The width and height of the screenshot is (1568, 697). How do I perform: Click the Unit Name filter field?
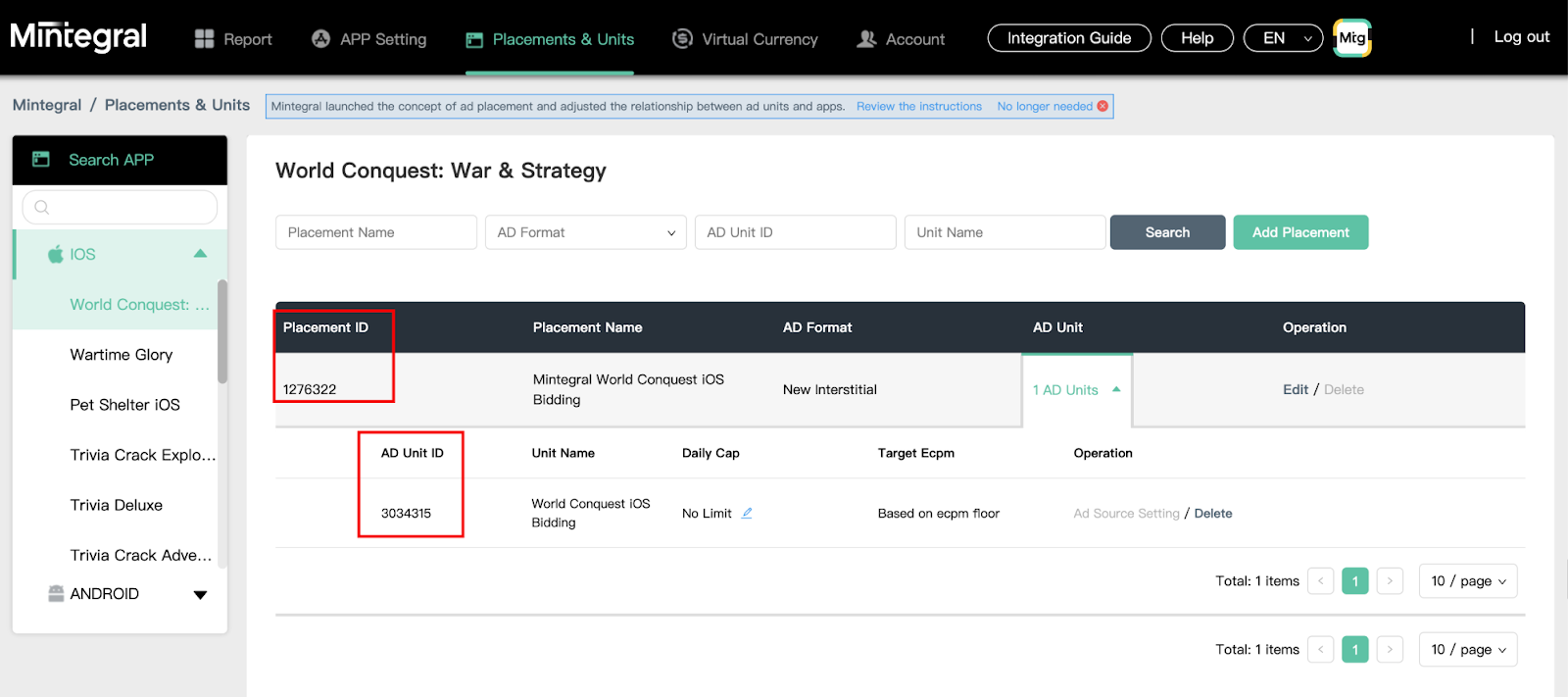click(1005, 232)
